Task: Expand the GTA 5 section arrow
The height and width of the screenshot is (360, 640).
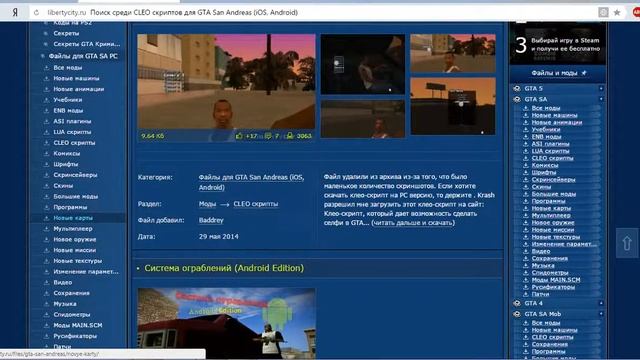Action: (x=601, y=89)
